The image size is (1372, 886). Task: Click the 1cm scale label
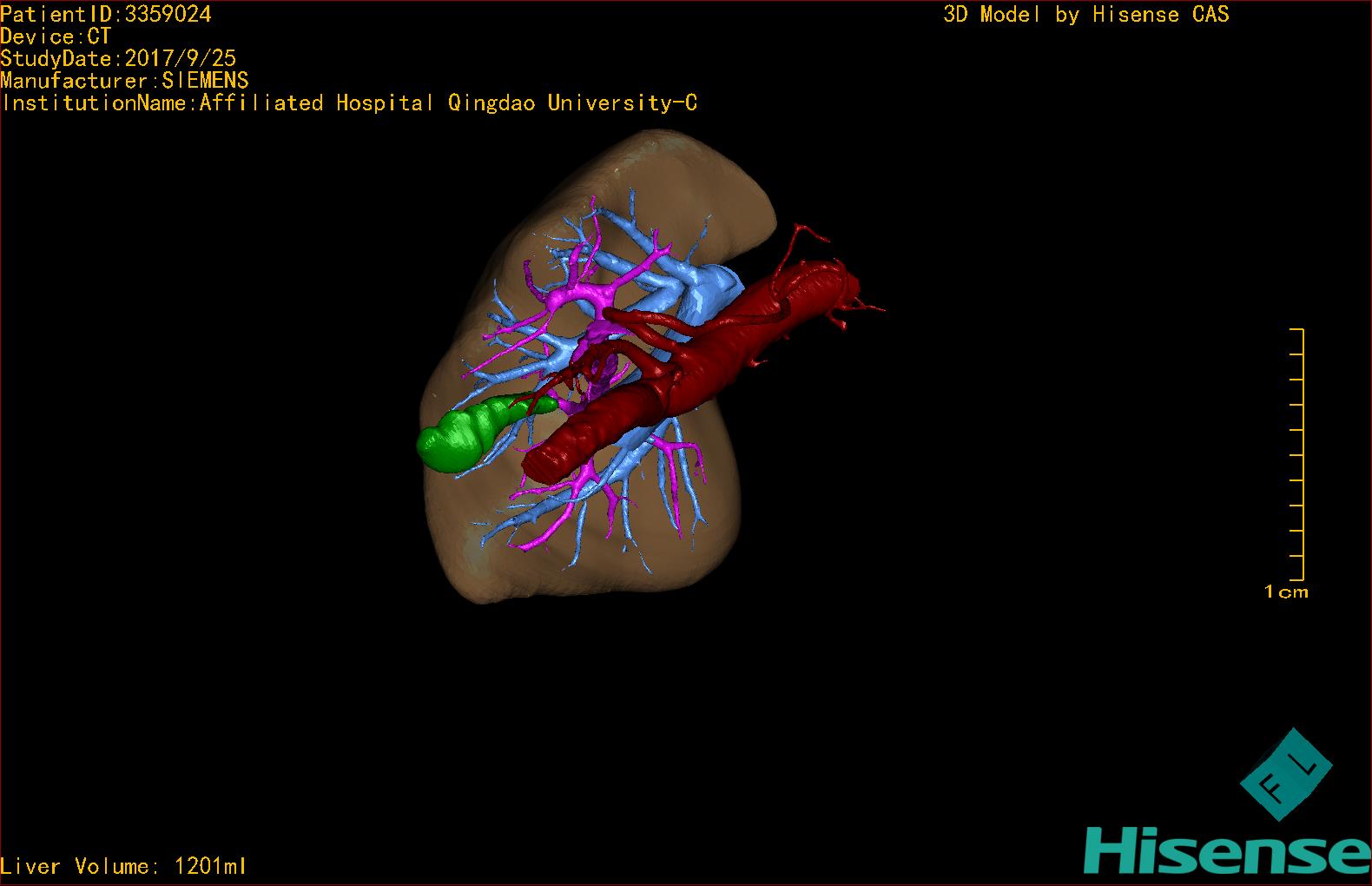click(x=1285, y=592)
